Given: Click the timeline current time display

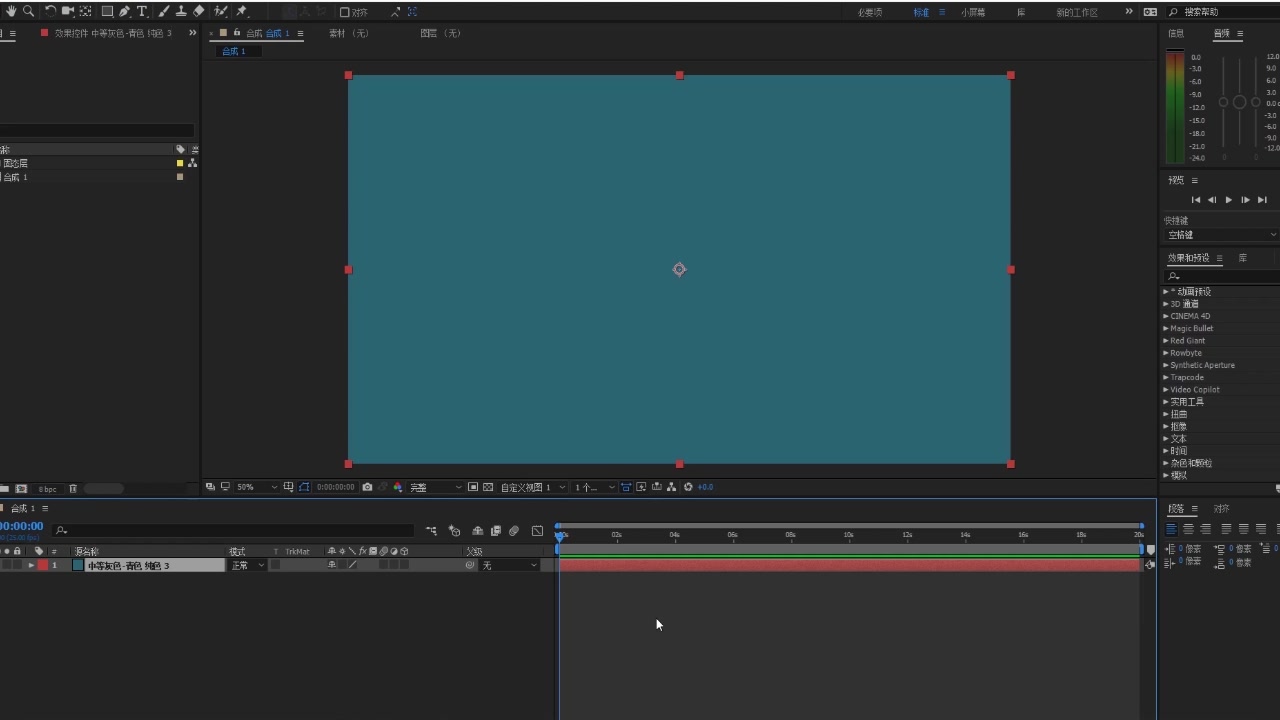Looking at the screenshot, I should (20, 526).
